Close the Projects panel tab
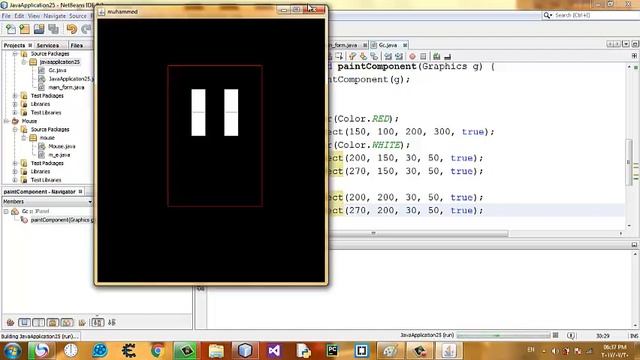Screen dimensions: 640x360 coord(30,45)
